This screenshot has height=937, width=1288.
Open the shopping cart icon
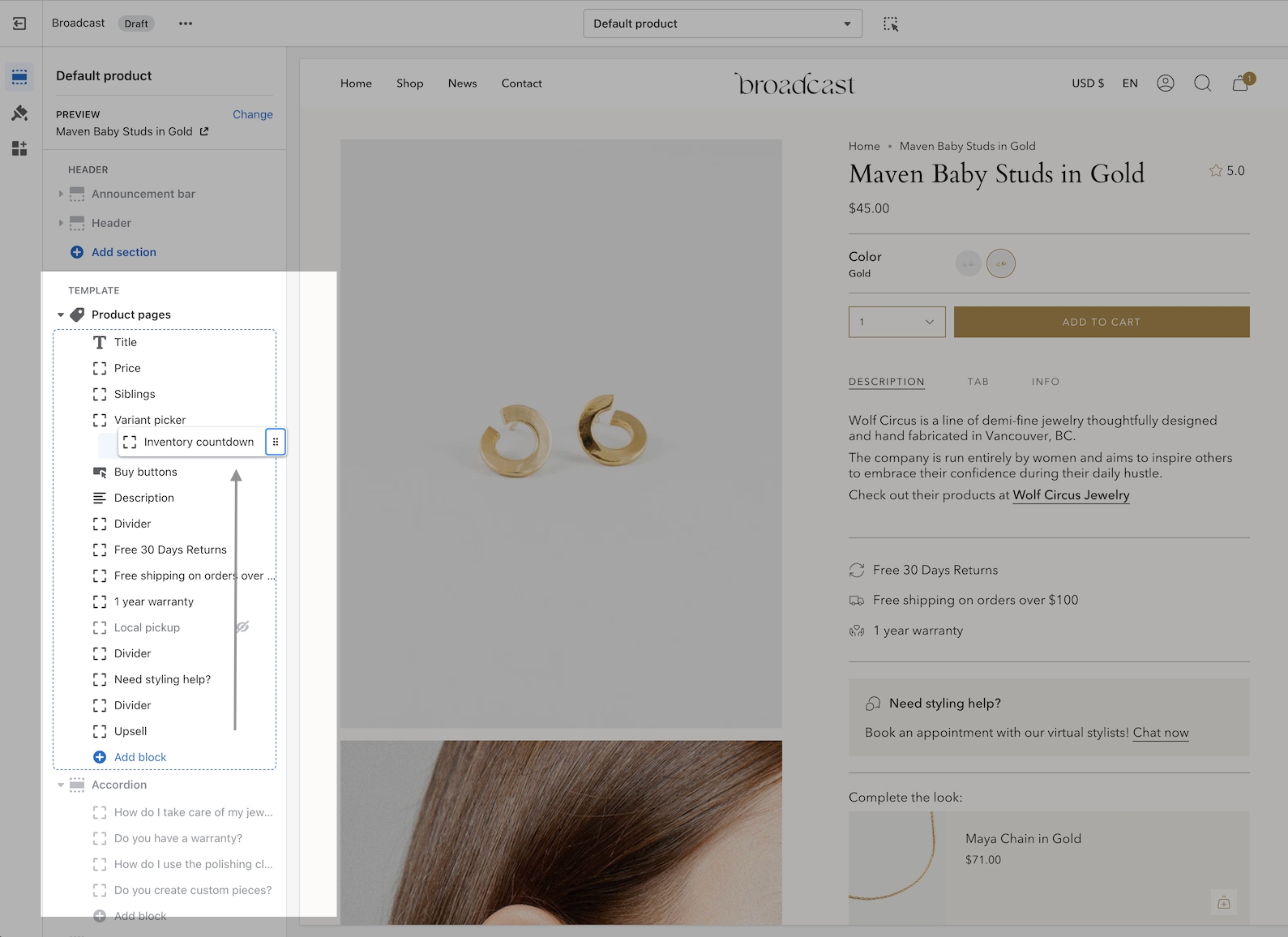1240,83
